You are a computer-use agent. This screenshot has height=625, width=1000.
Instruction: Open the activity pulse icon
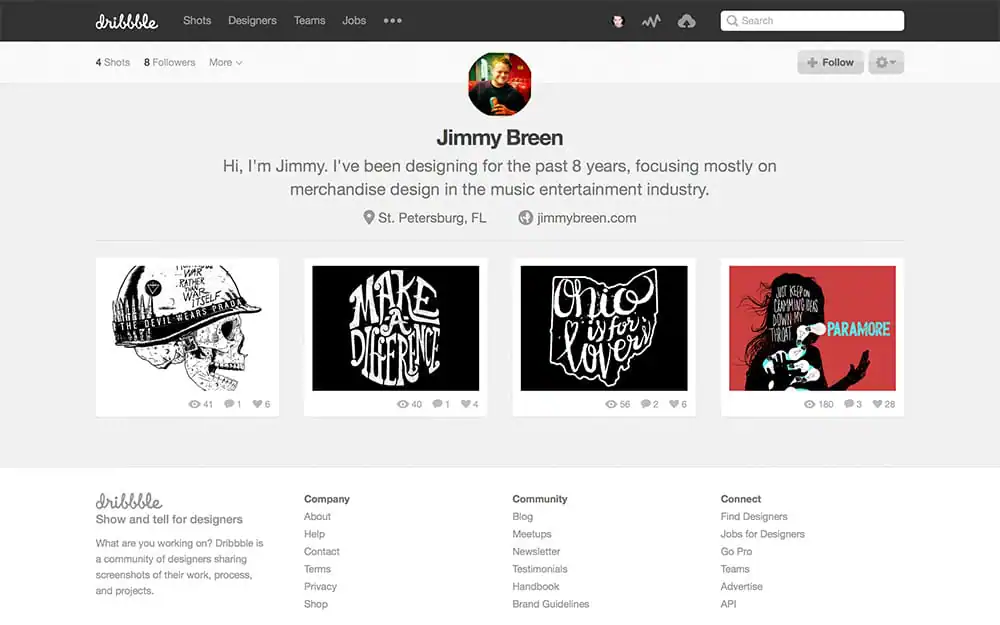651,21
